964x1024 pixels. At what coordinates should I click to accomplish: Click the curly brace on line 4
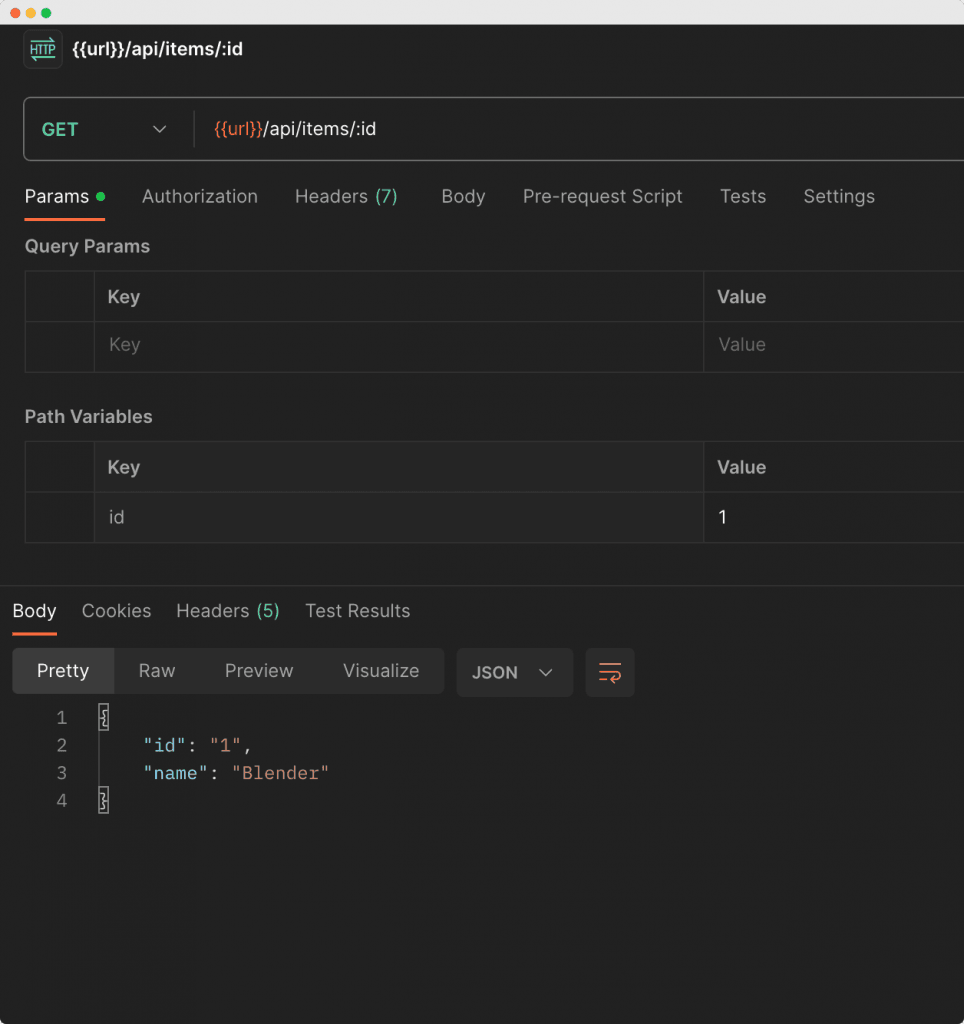click(x=103, y=800)
